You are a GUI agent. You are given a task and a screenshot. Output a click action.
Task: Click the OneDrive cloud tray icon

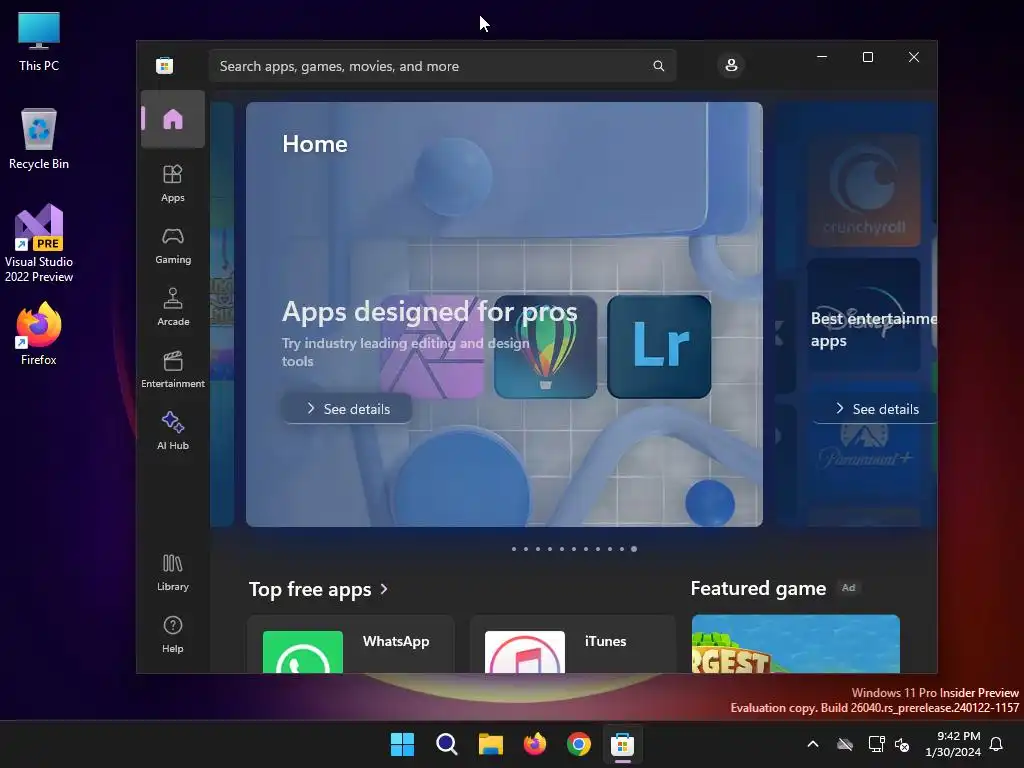845,744
